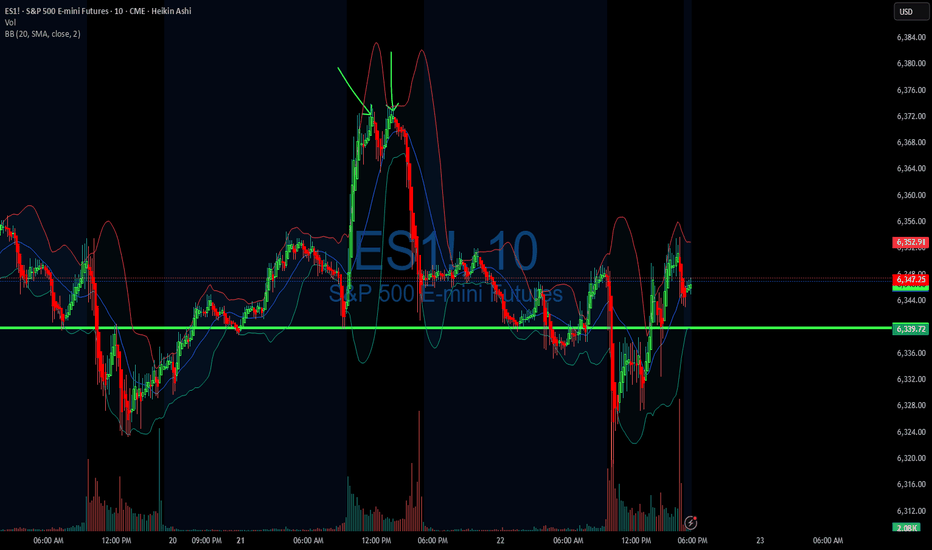This screenshot has width=932, height=550.
Task: Click the 6,328.00 price axis label
Action: [911, 406]
